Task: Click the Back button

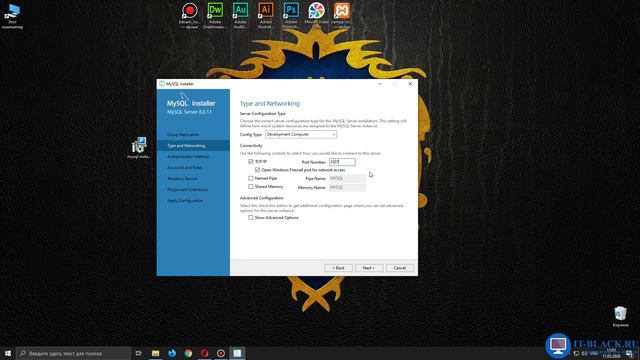Action: tap(338, 268)
